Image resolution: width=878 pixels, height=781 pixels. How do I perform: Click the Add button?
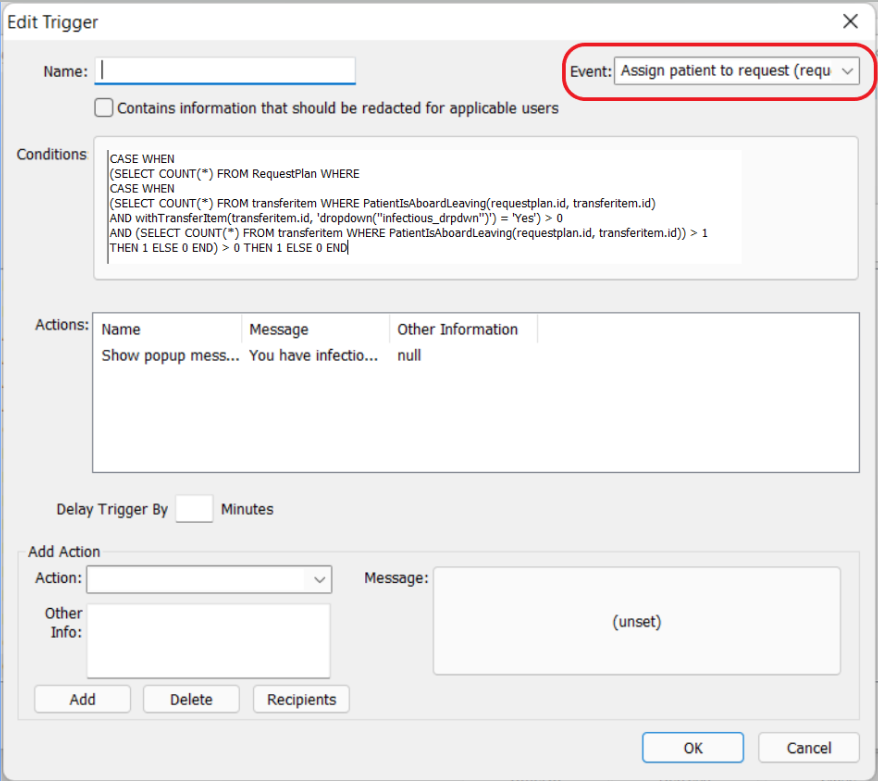(82, 699)
